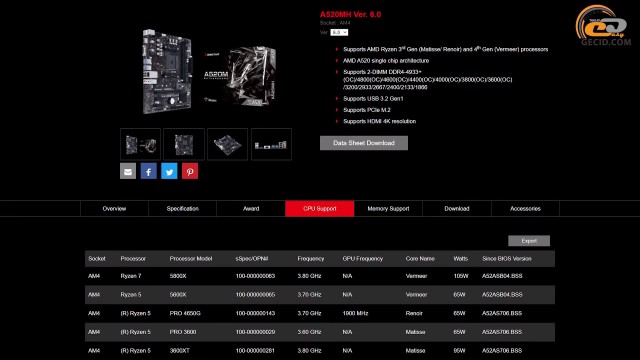The width and height of the screenshot is (640, 360).
Task: Click the Frequency column header
Action: click(x=311, y=259)
